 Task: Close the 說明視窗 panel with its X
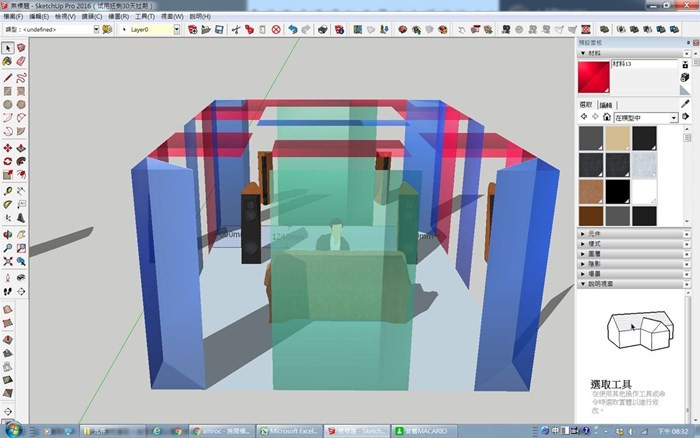coord(687,284)
